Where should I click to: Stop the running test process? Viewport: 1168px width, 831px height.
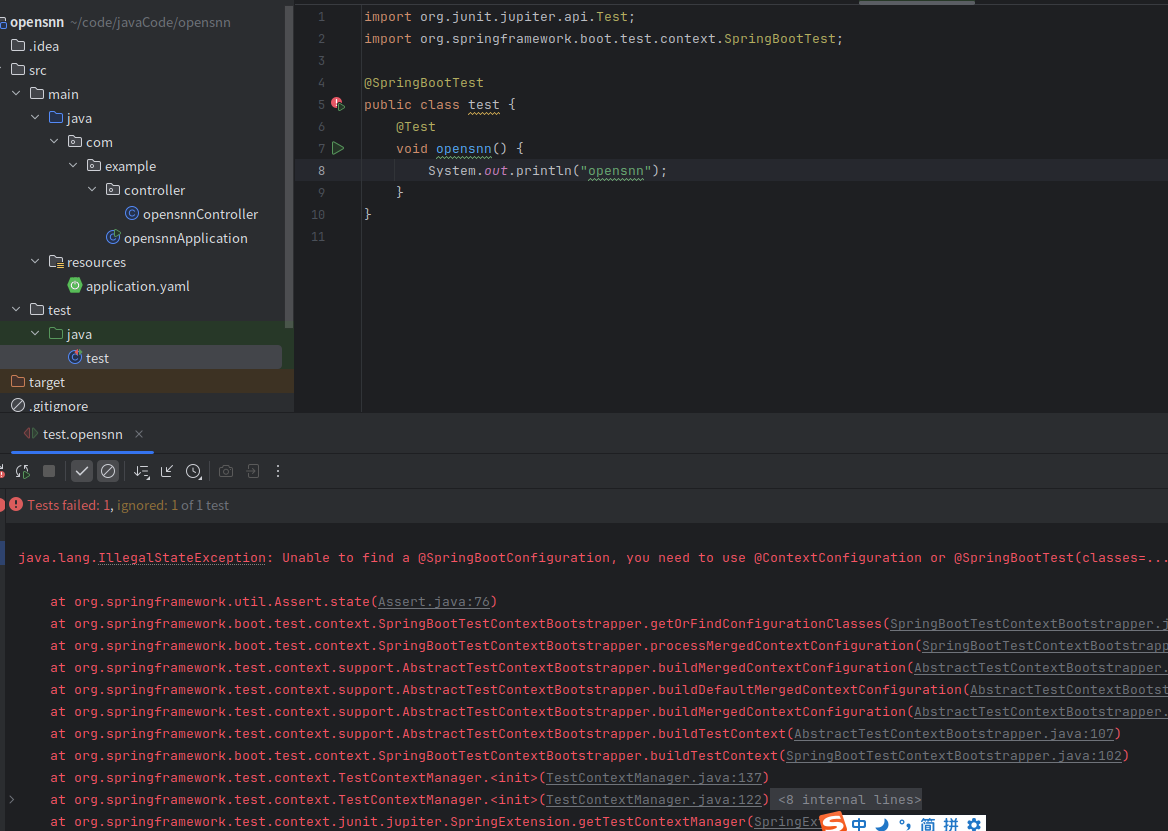(x=49, y=471)
